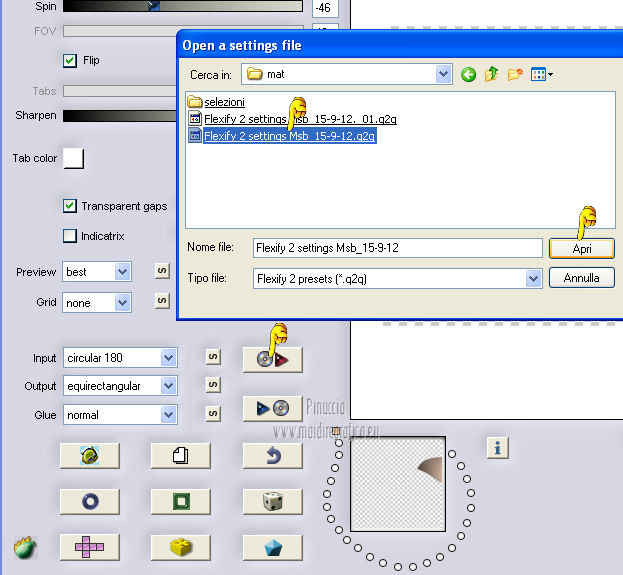This screenshot has height=575, width=623.
Task: Click the undo arrow button
Action: 273,455
